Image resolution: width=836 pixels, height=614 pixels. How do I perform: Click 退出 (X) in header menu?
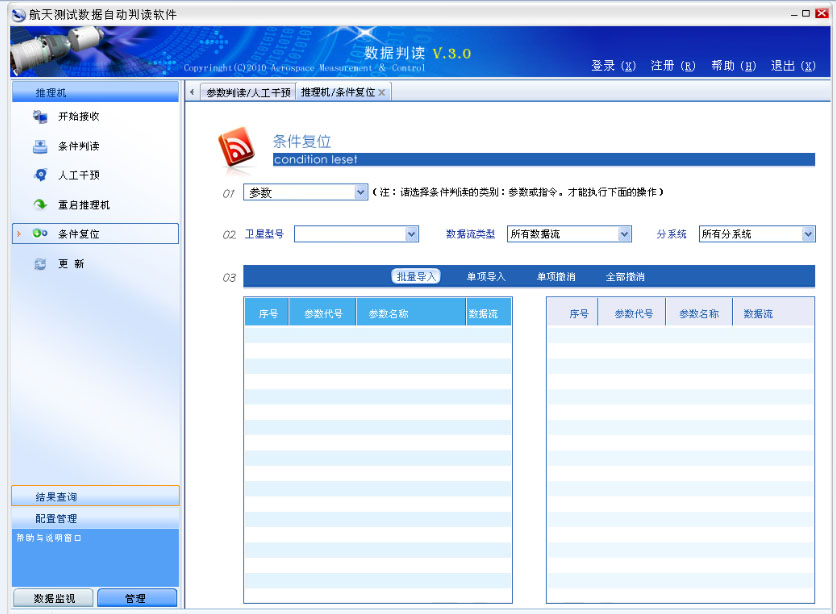point(793,66)
